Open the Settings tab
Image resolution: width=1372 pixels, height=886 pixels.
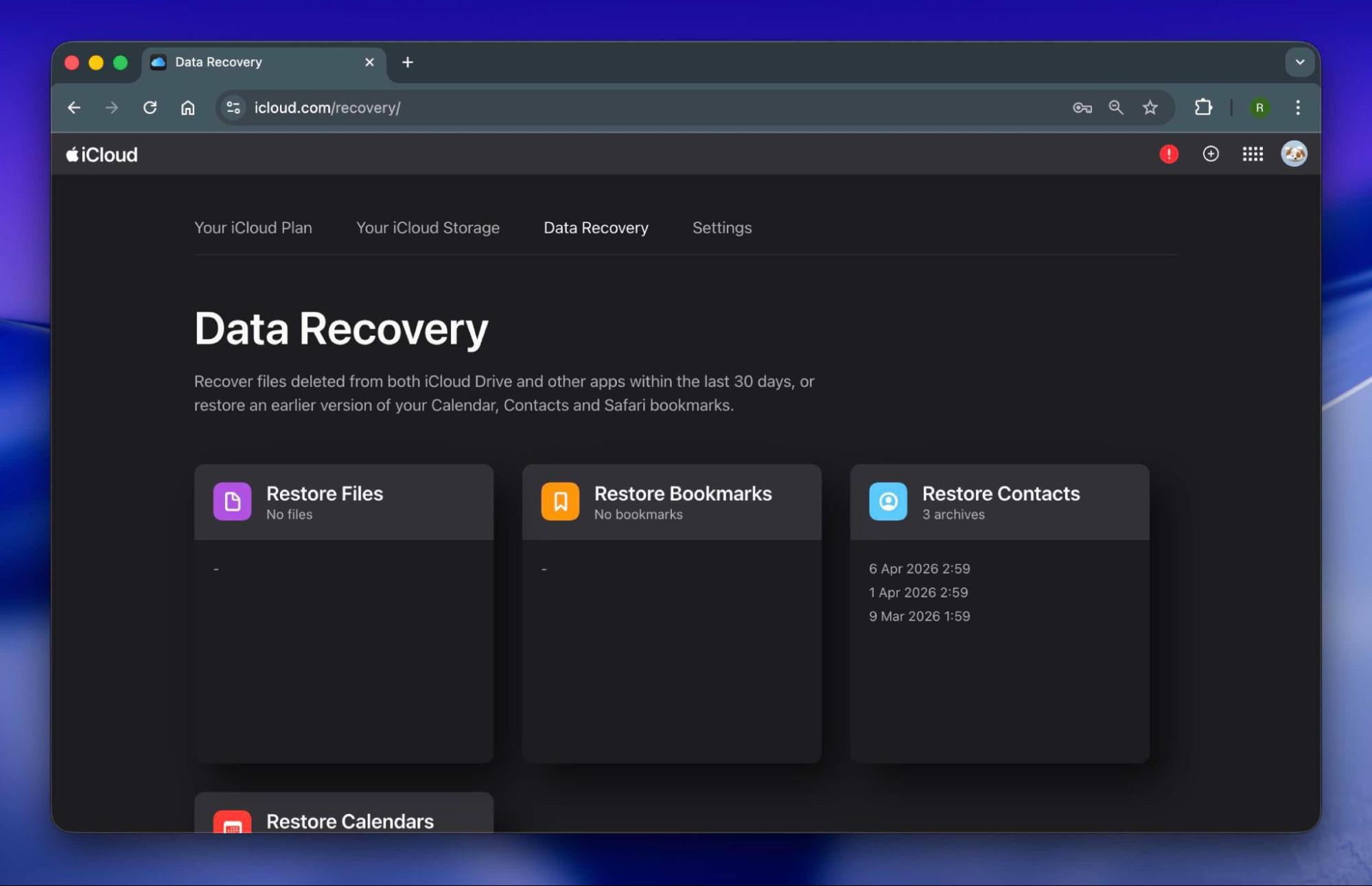pos(722,228)
